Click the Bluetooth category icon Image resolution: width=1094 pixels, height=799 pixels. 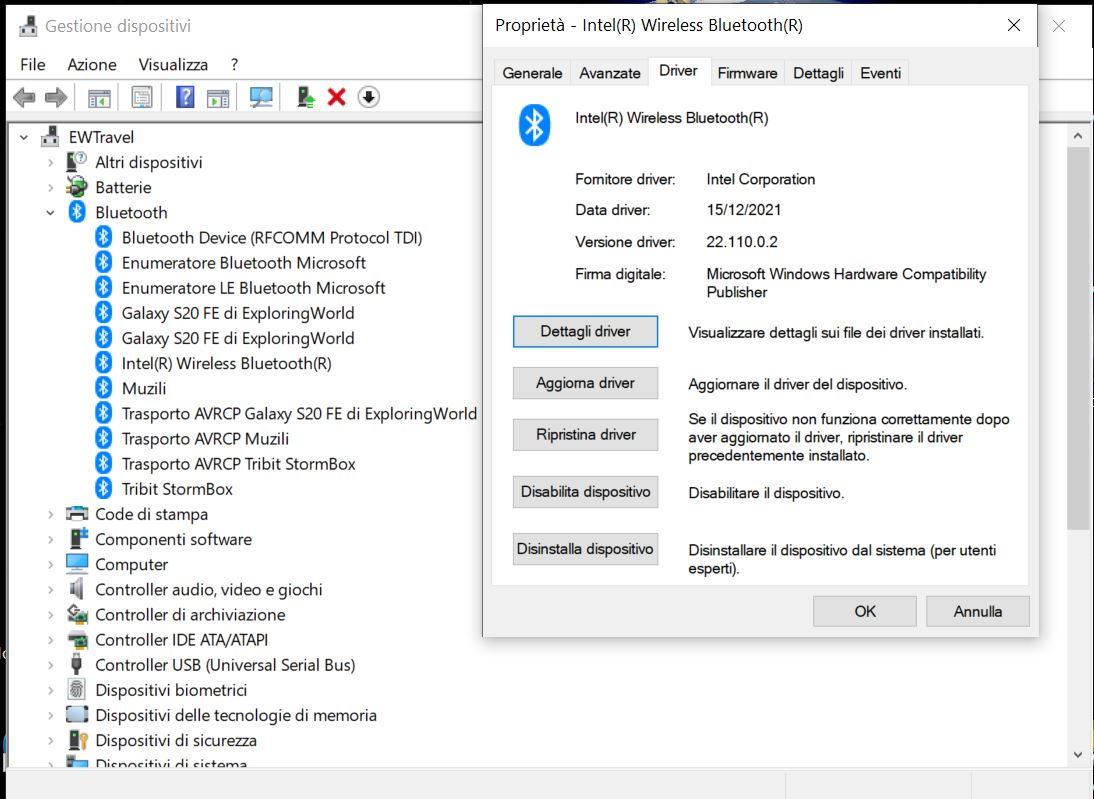click(77, 212)
